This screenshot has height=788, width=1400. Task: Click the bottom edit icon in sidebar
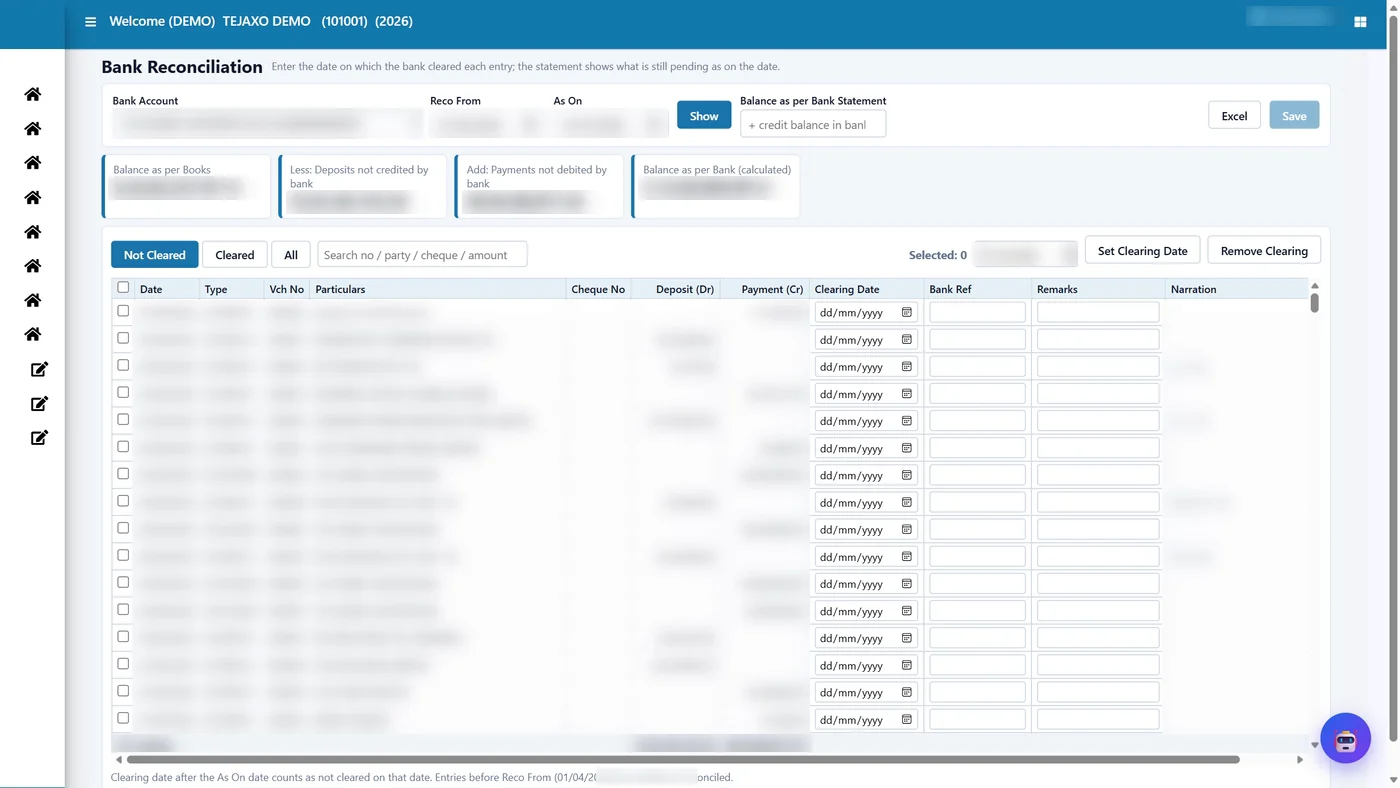click(39, 438)
